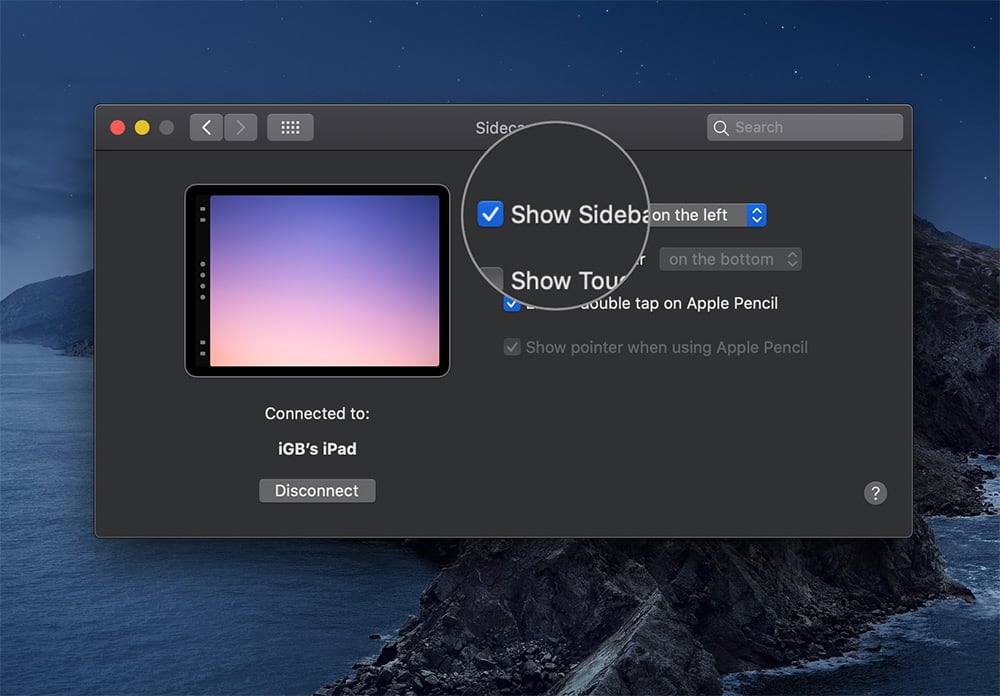Open Show All preferences via the grid icon
Screen dimensions: 1000x696
[x=290, y=127]
